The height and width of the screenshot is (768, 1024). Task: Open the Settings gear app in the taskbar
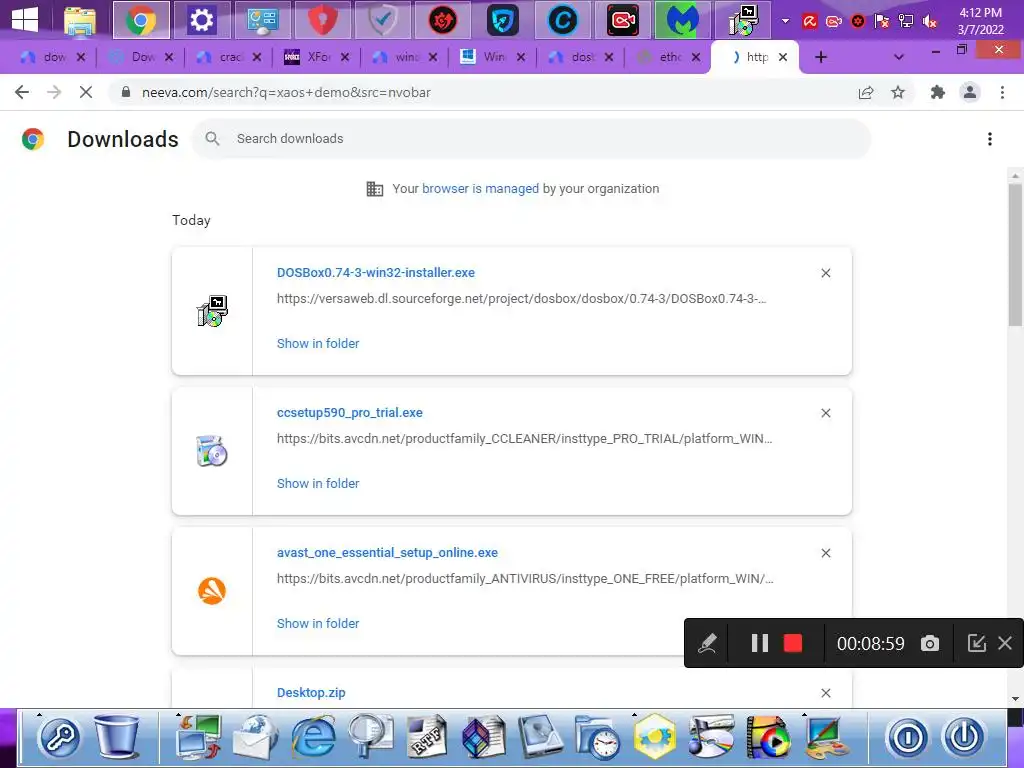click(201, 20)
